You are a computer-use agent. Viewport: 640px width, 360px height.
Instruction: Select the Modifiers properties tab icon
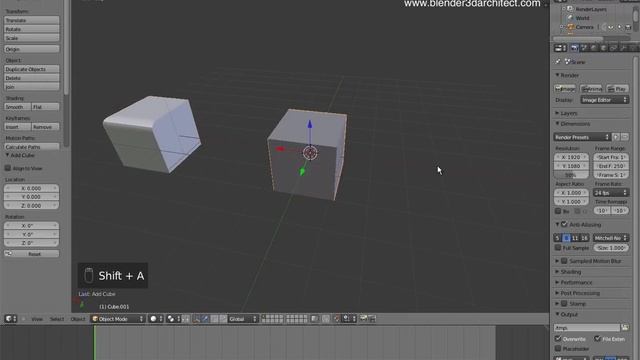[x=623, y=48]
